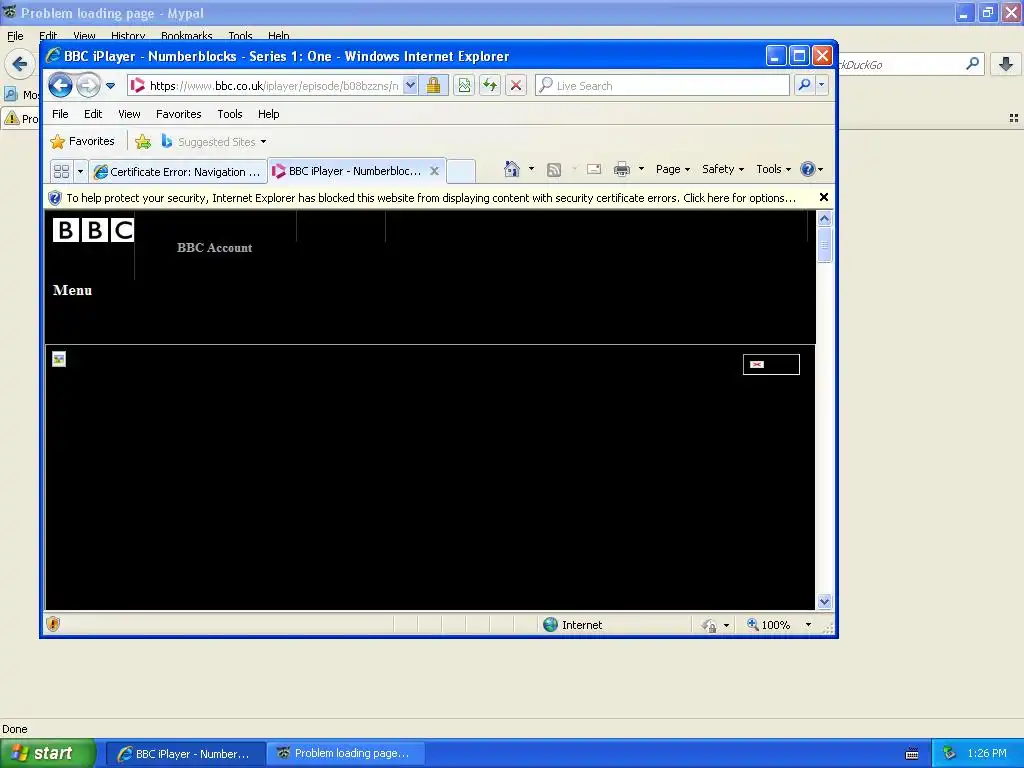
Task: Click the green Refresh arrows icon
Action: pyautogui.click(x=490, y=85)
